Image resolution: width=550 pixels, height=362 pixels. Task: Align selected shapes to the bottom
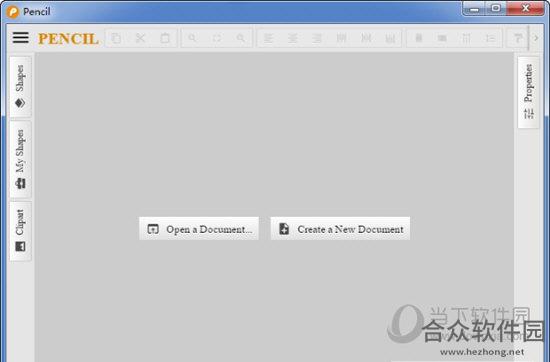point(390,38)
